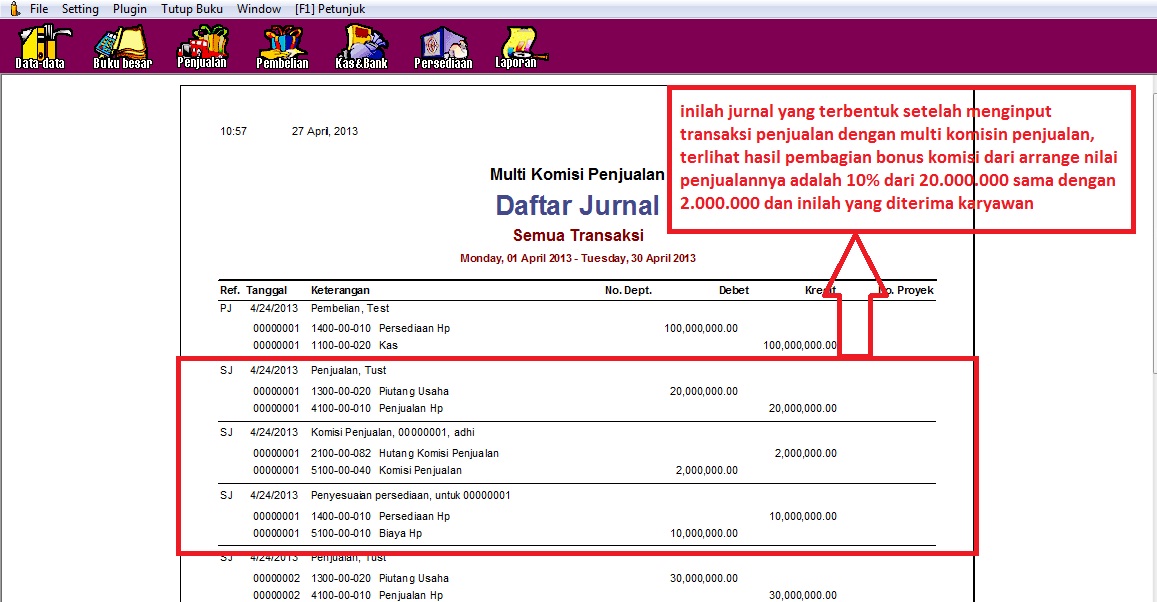Select the Biaya Hp 10,000,000.00 line
Screen dimensions: 1157x602
click(400, 533)
